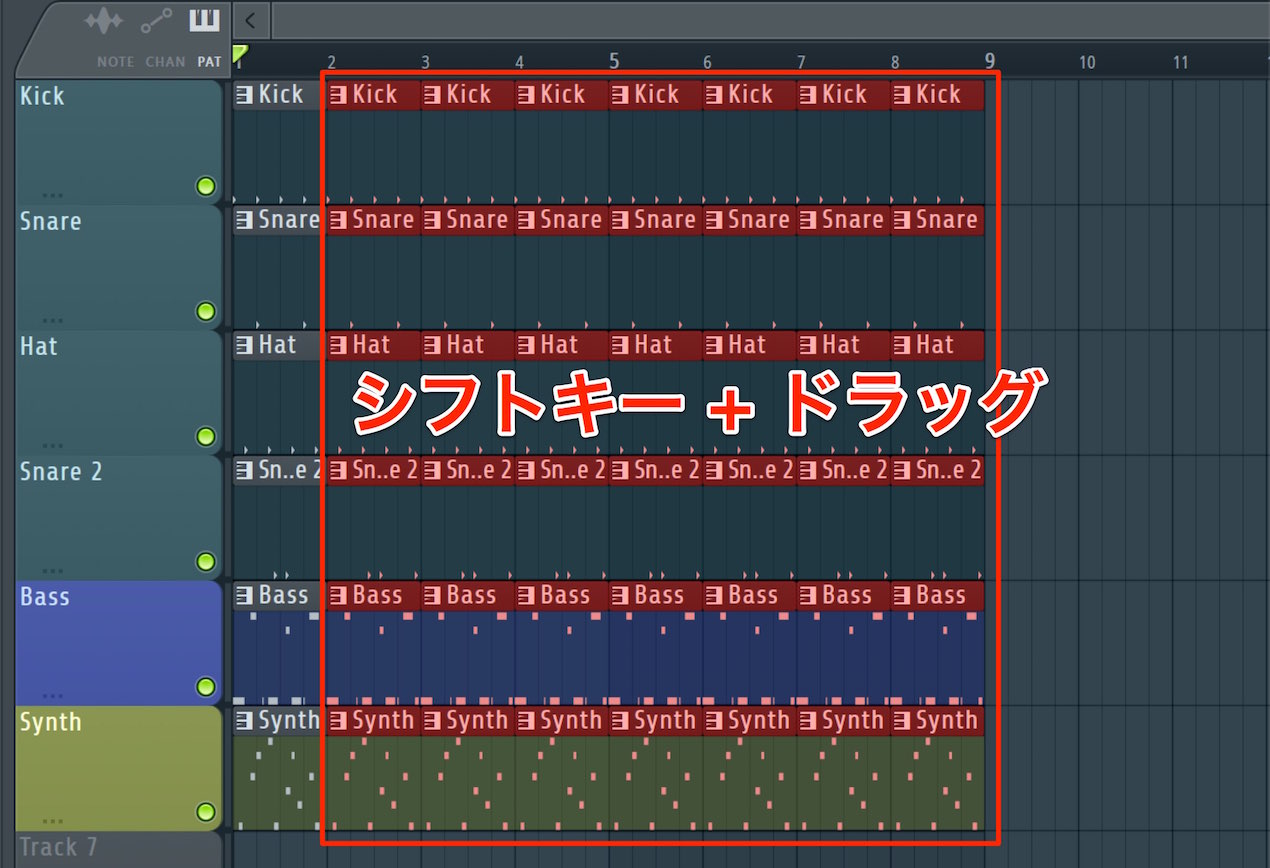Select the Synth track header

pyautogui.click(x=119, y=767)
